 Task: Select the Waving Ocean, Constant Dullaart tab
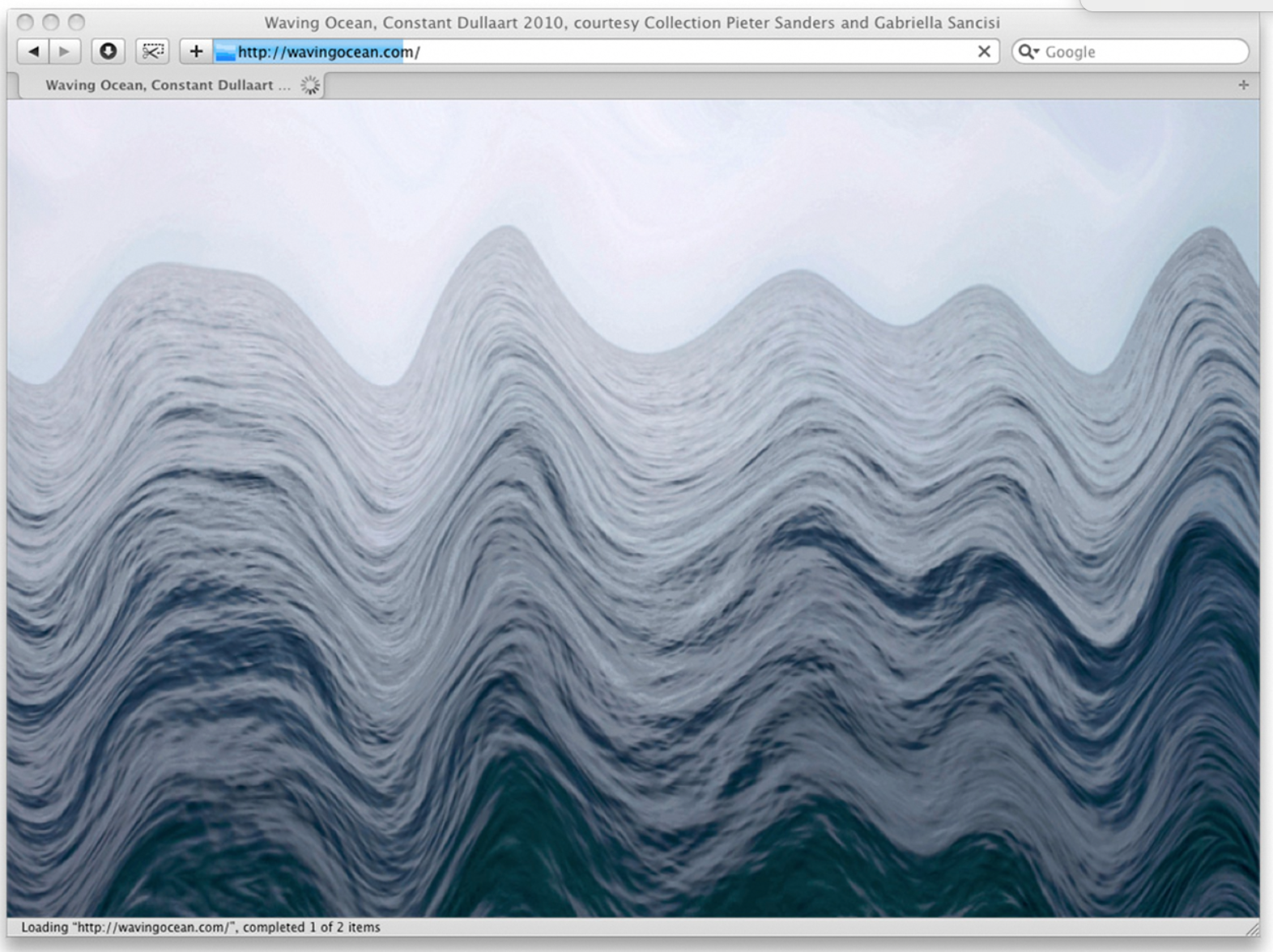click(172, 85)
